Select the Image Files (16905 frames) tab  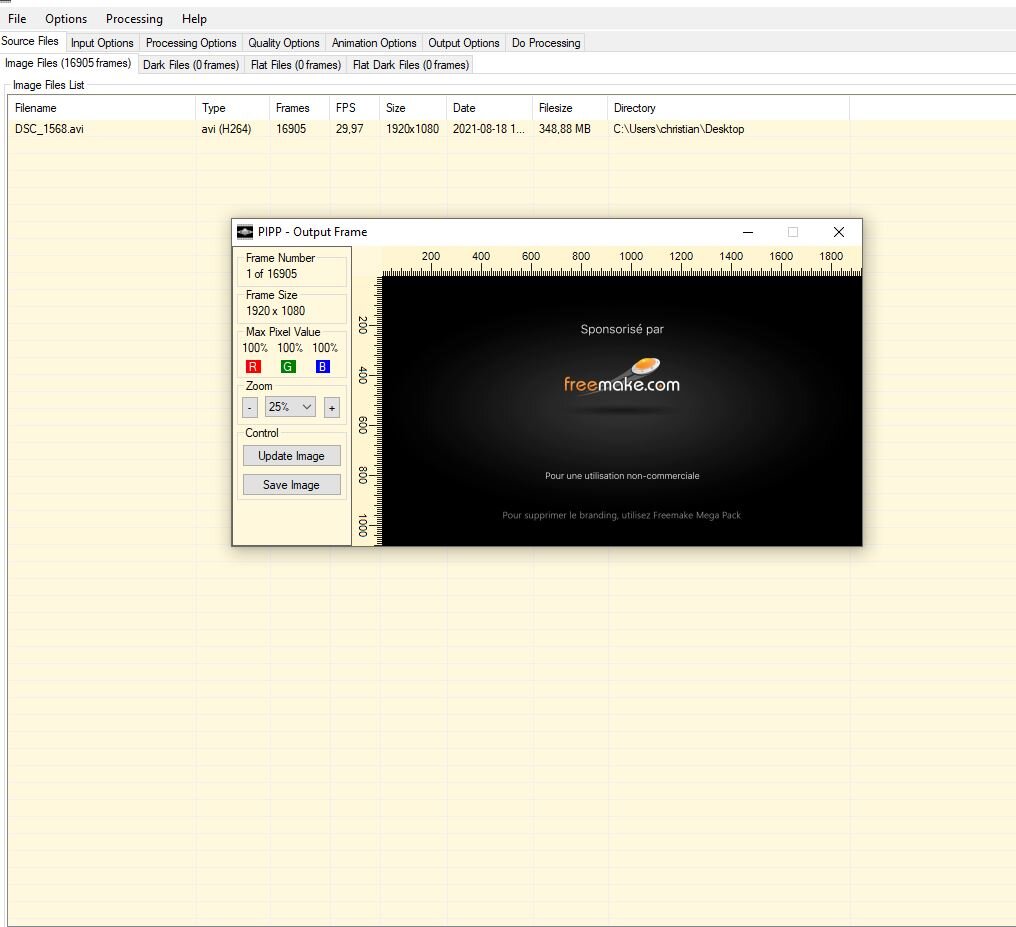pyautogui.click(x=68, y=63)
